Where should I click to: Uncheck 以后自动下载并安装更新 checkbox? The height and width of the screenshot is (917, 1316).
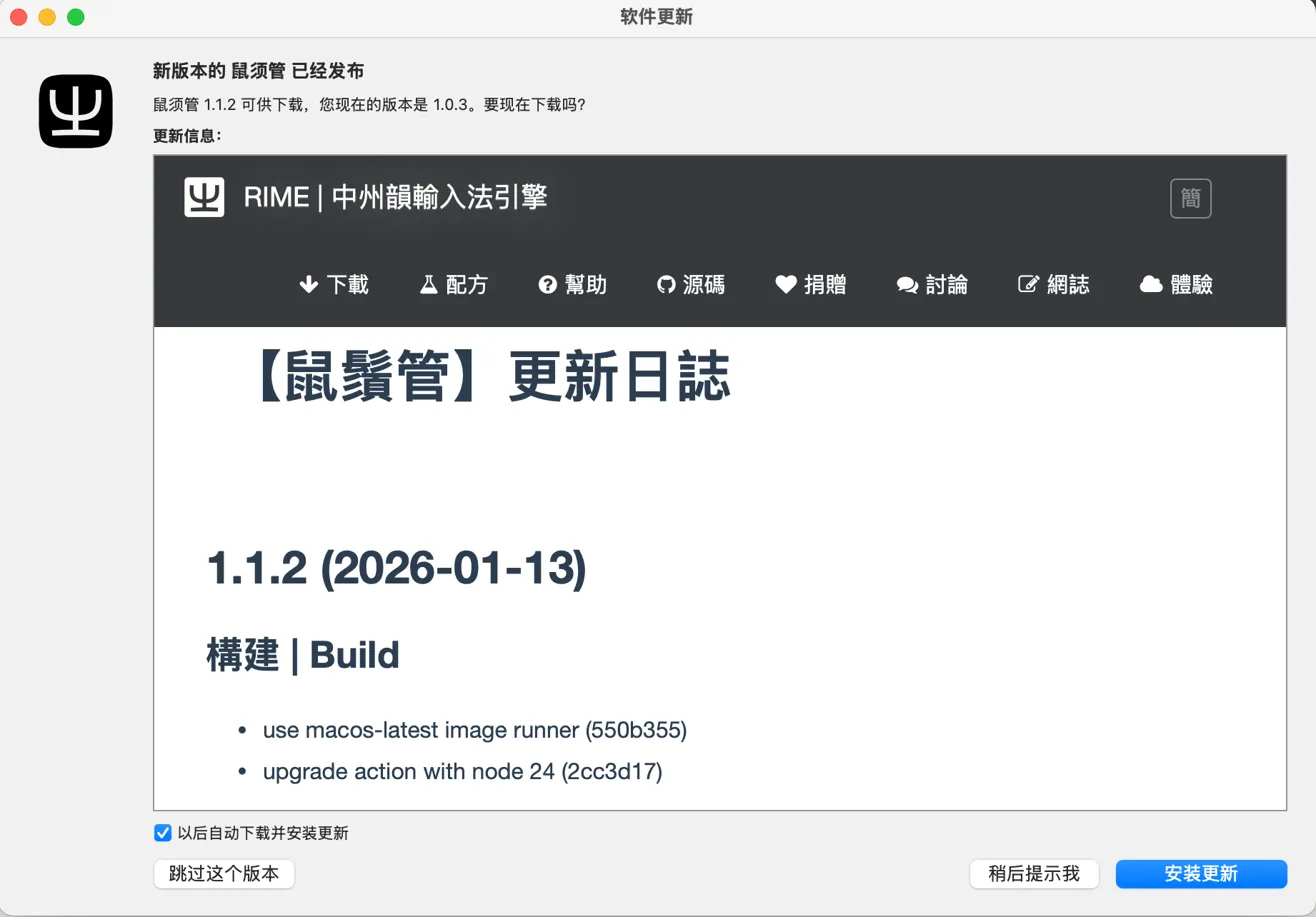click(x=163, y=833)
